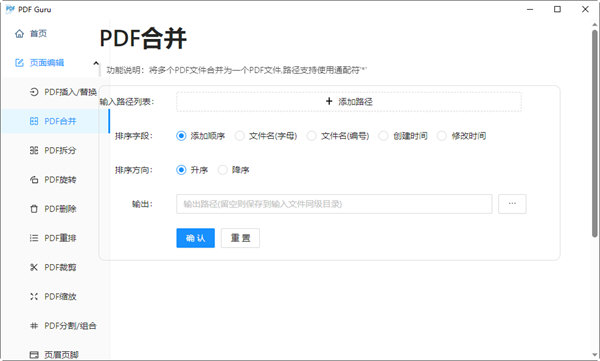Click the PDF拆分 split icon

[x=34, y=150]
